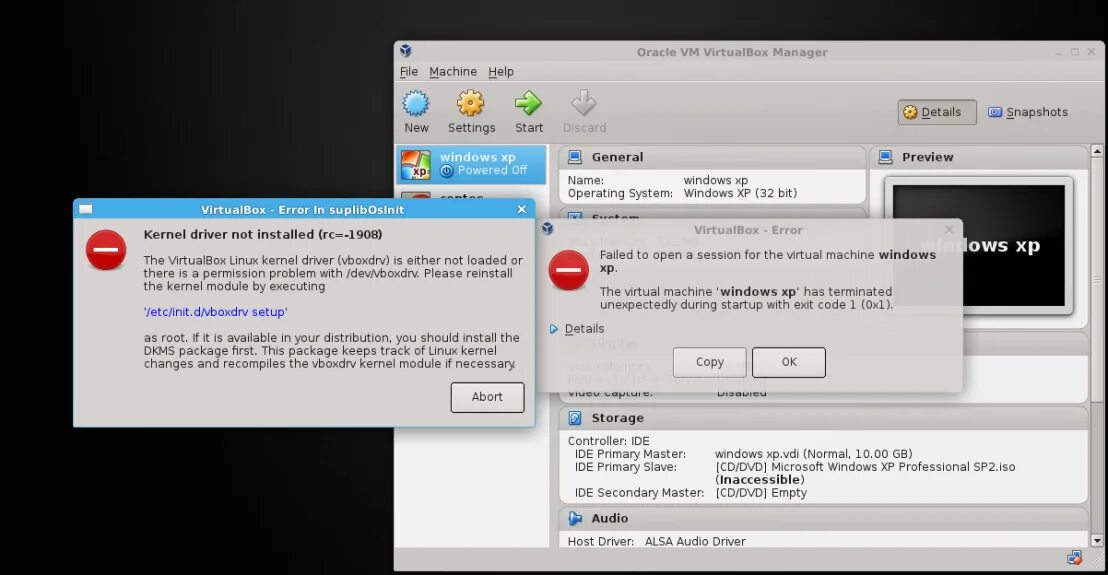This screenshot has width=1108, height=575.
Task: Click the General section icon
Action: (575, 157)
